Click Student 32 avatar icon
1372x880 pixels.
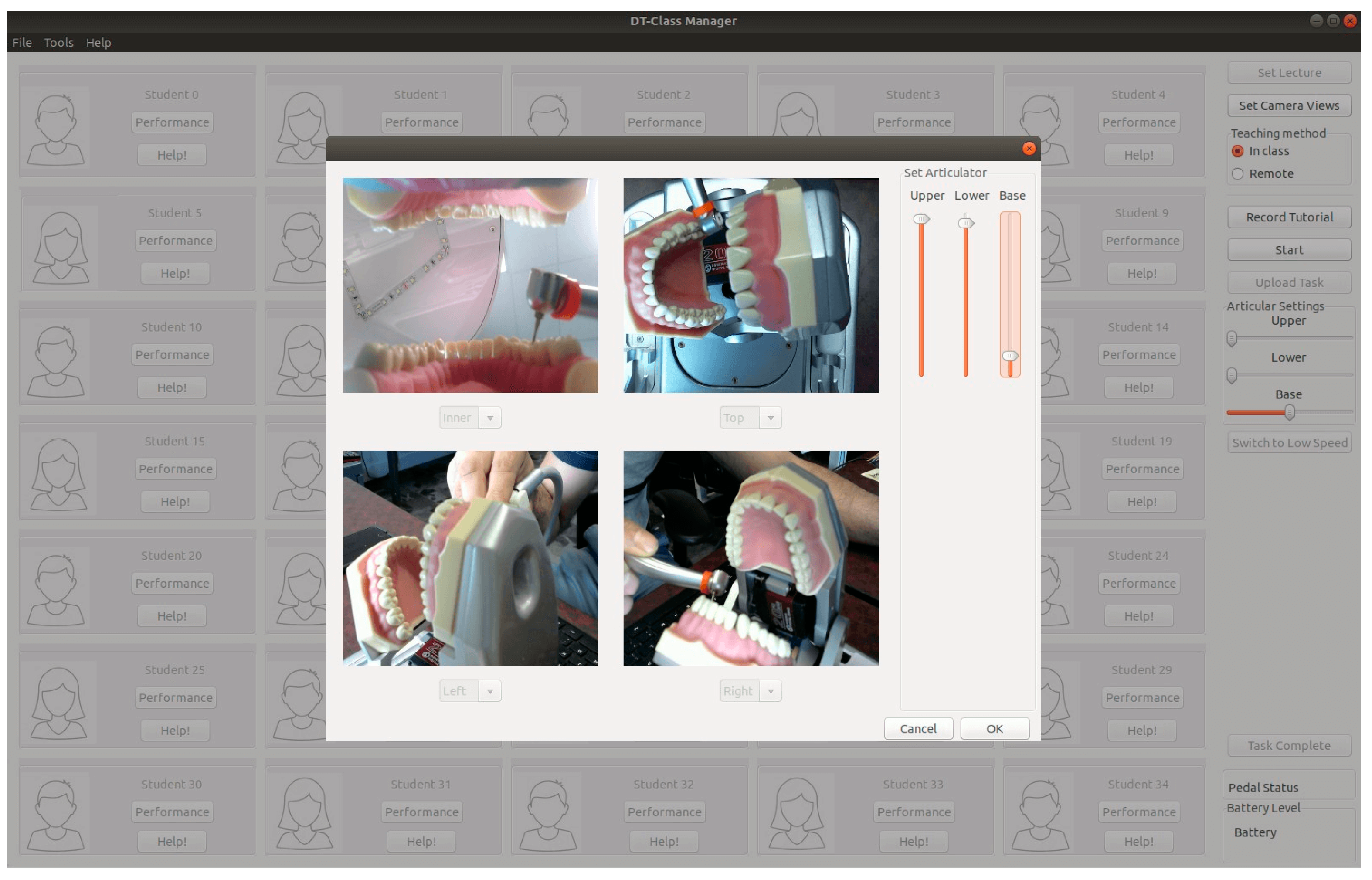coord(547,816)
